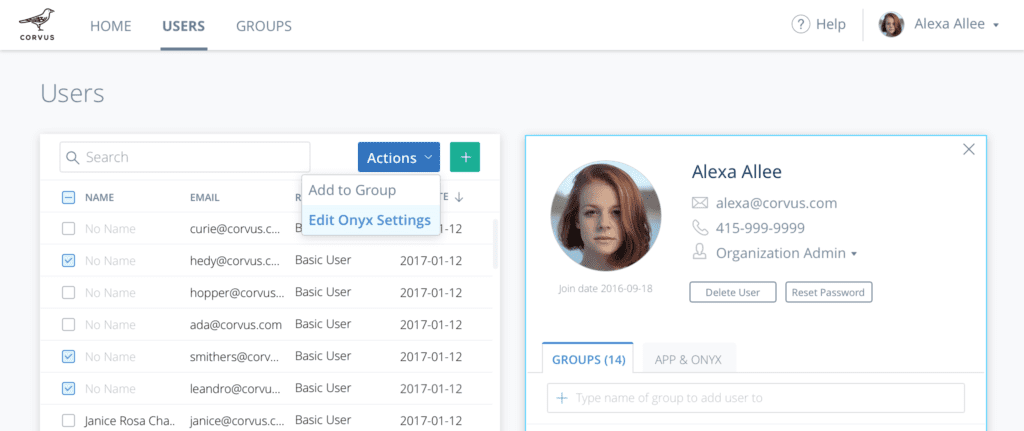Uncheck the box for leandro@corvu...

click(69, 389)
